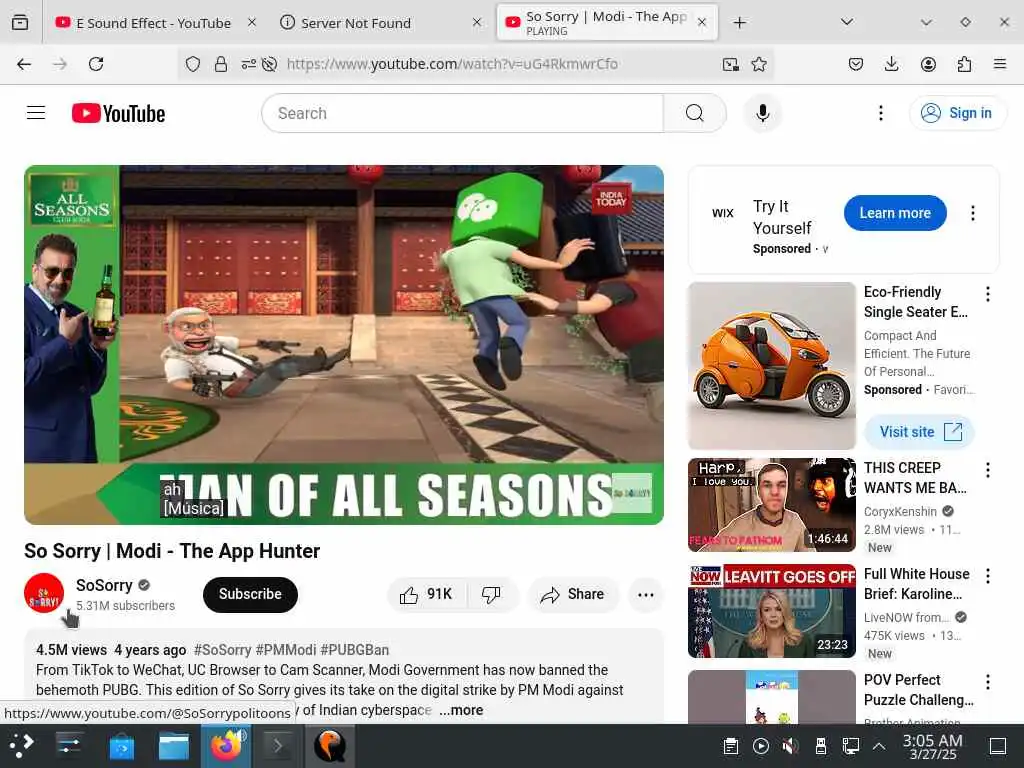Image resolution: width=1024 pixels, height=768 pixels.
Task: Open options menu for Wix ad
Action: (x=973, y=213)
